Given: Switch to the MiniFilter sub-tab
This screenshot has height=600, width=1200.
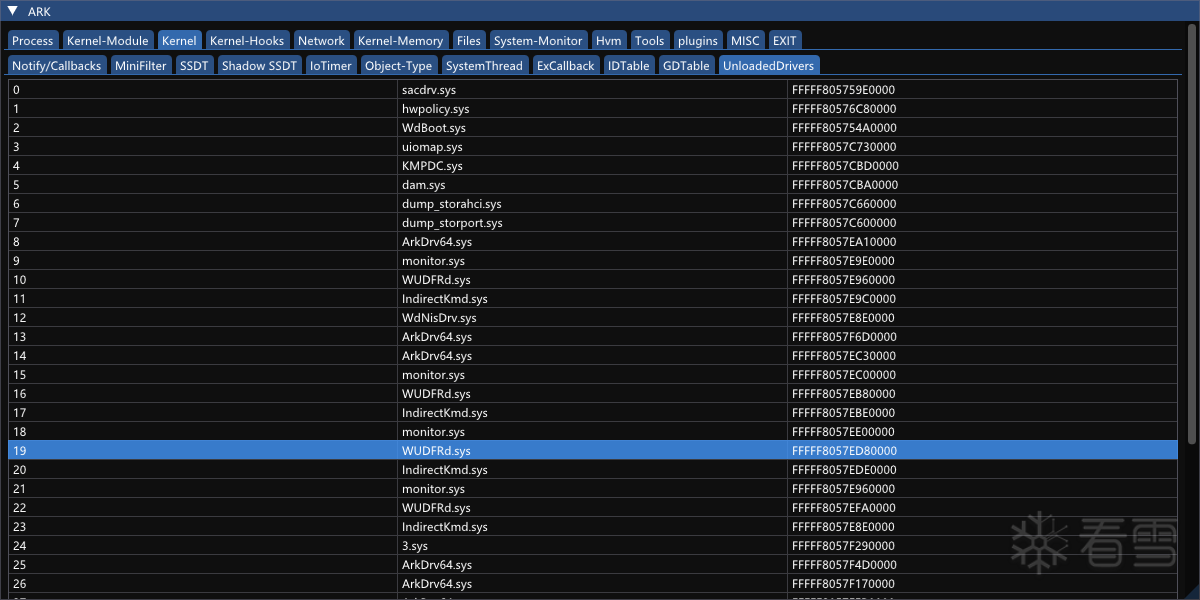Looking at the screenshot, I should (140, 65).
